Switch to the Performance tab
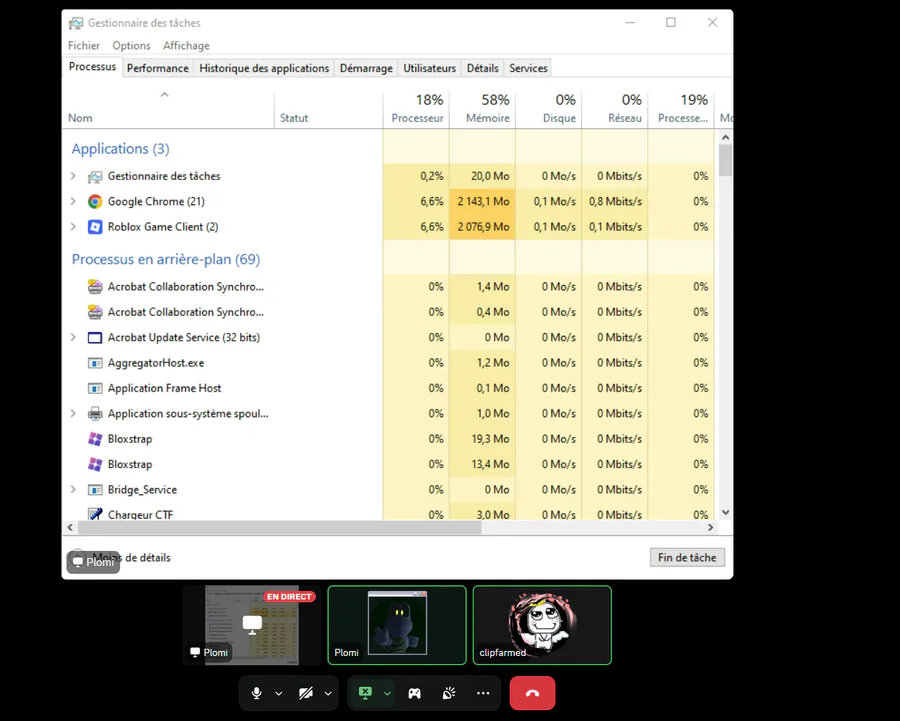The height and width of the screenshot is (721, 900). [x=158, y=68]
